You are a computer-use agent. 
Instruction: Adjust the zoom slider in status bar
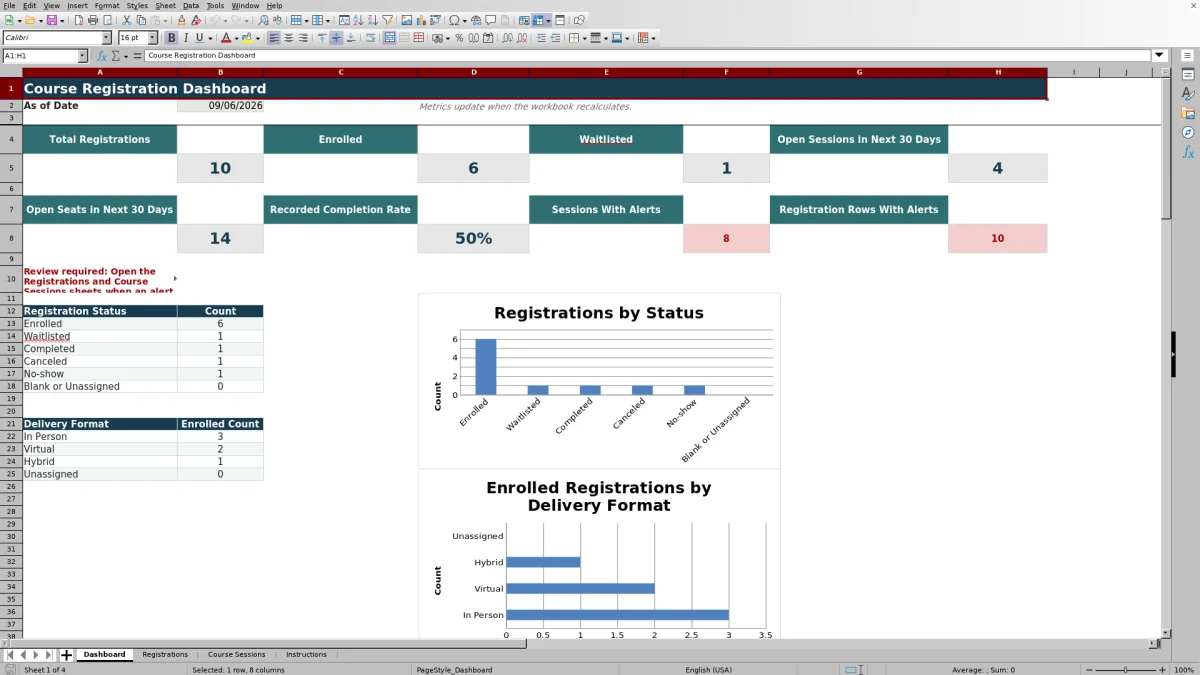pos(1126,669)
